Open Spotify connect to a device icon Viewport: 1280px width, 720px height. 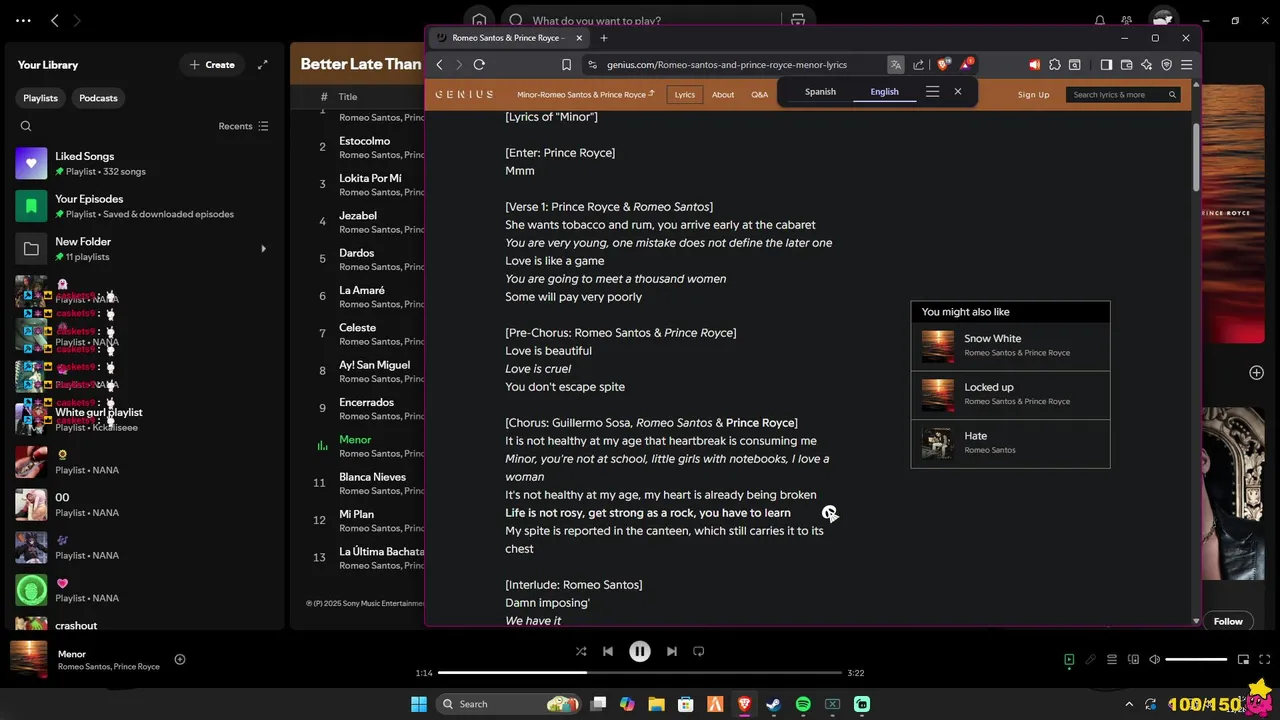(1133, 659)
